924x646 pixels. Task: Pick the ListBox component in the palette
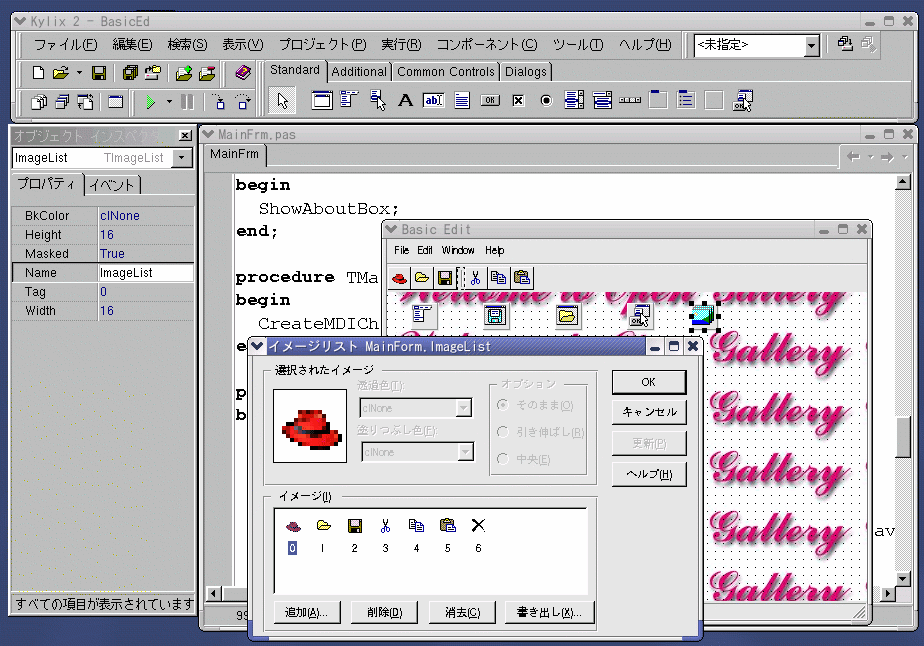[x=574, y=100]
